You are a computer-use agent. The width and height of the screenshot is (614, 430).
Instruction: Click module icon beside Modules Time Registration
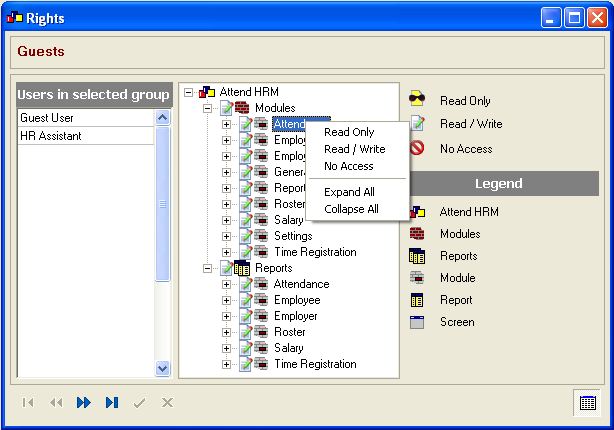(261, 252)
